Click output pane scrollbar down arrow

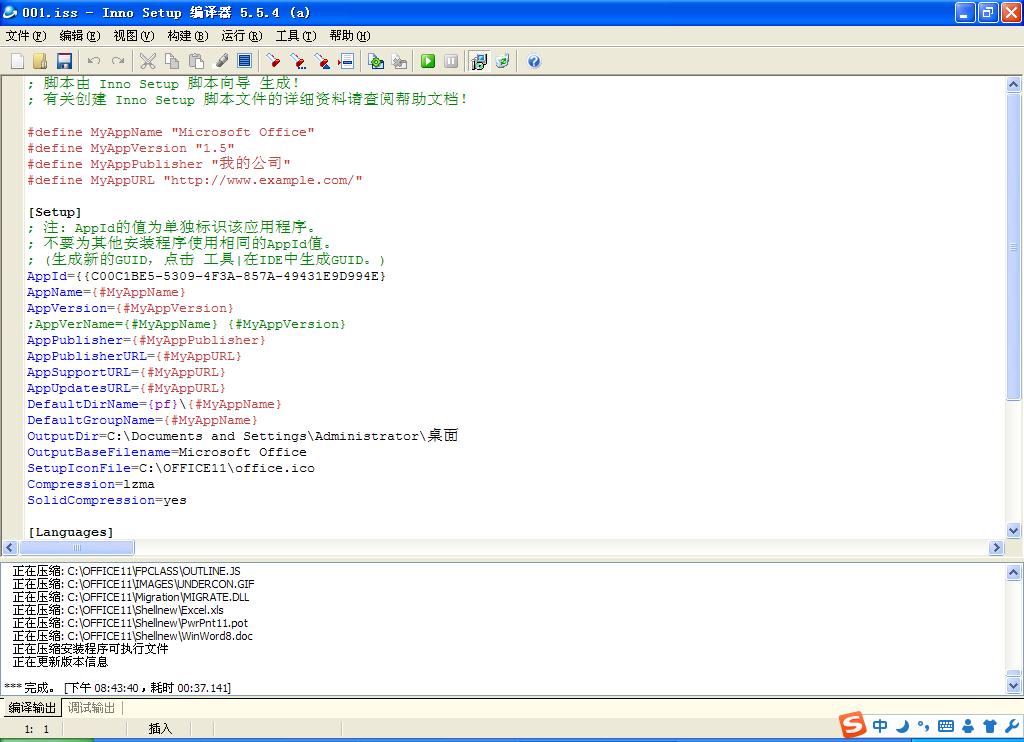click(1014, 685)
